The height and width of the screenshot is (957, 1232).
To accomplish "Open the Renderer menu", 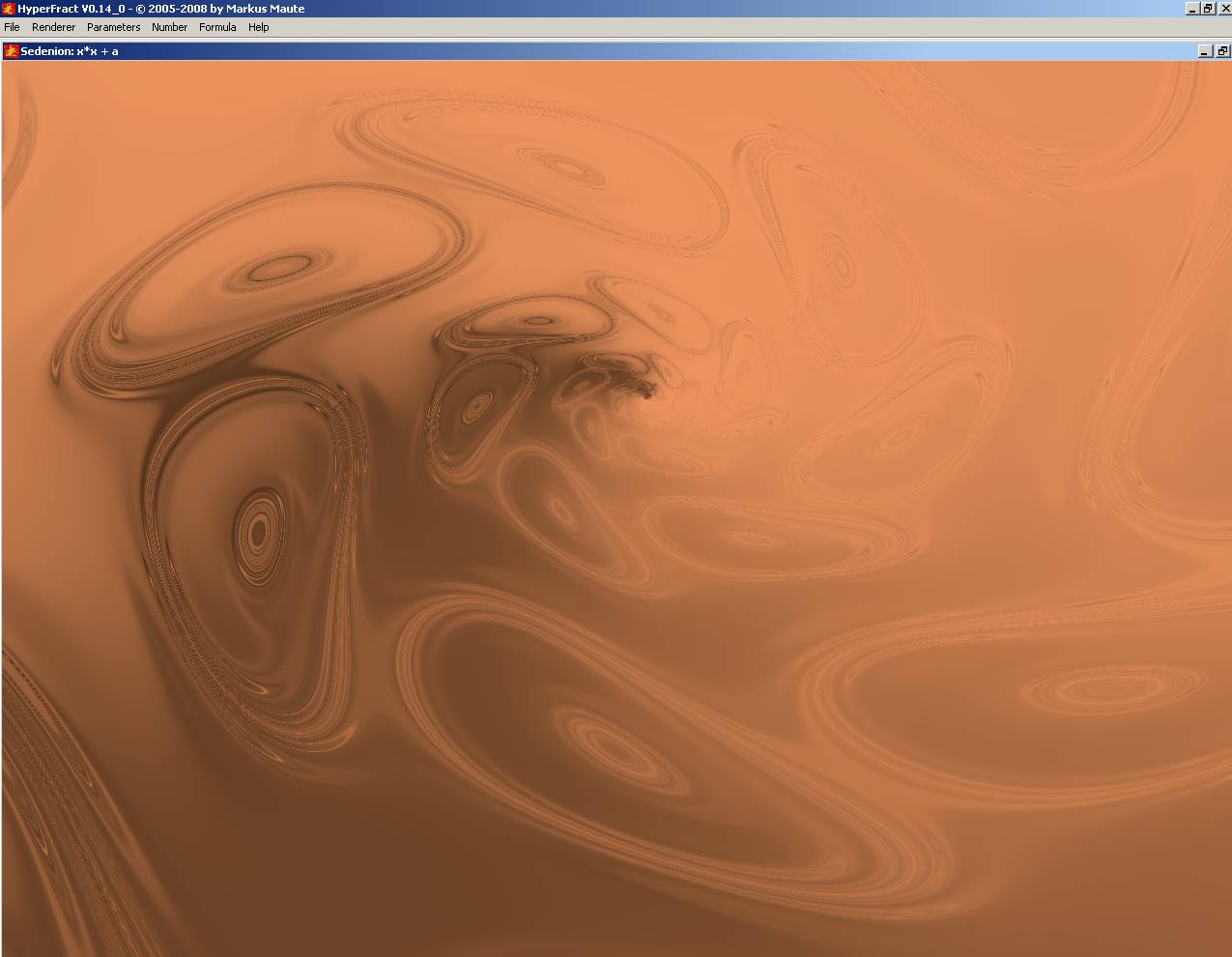I will coord(53,27).
